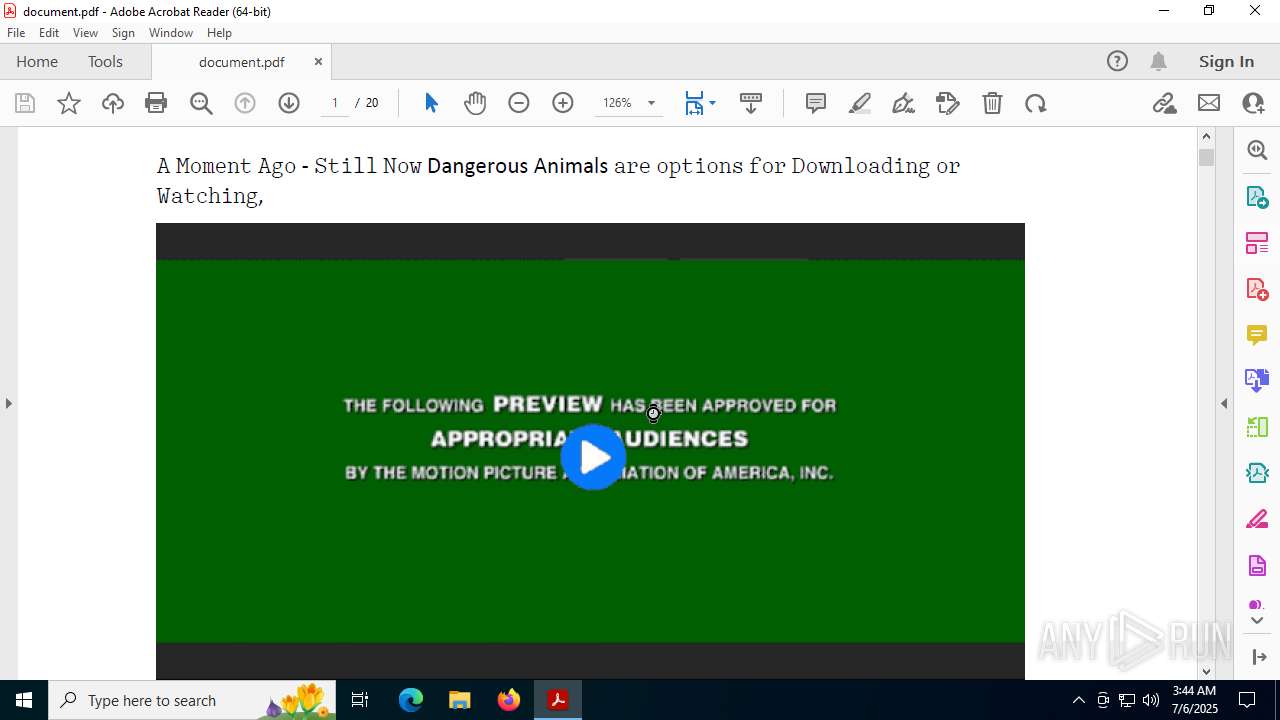Open Firefox from the taskbar
Viewport: 1280px width, 720px height.
509,700
